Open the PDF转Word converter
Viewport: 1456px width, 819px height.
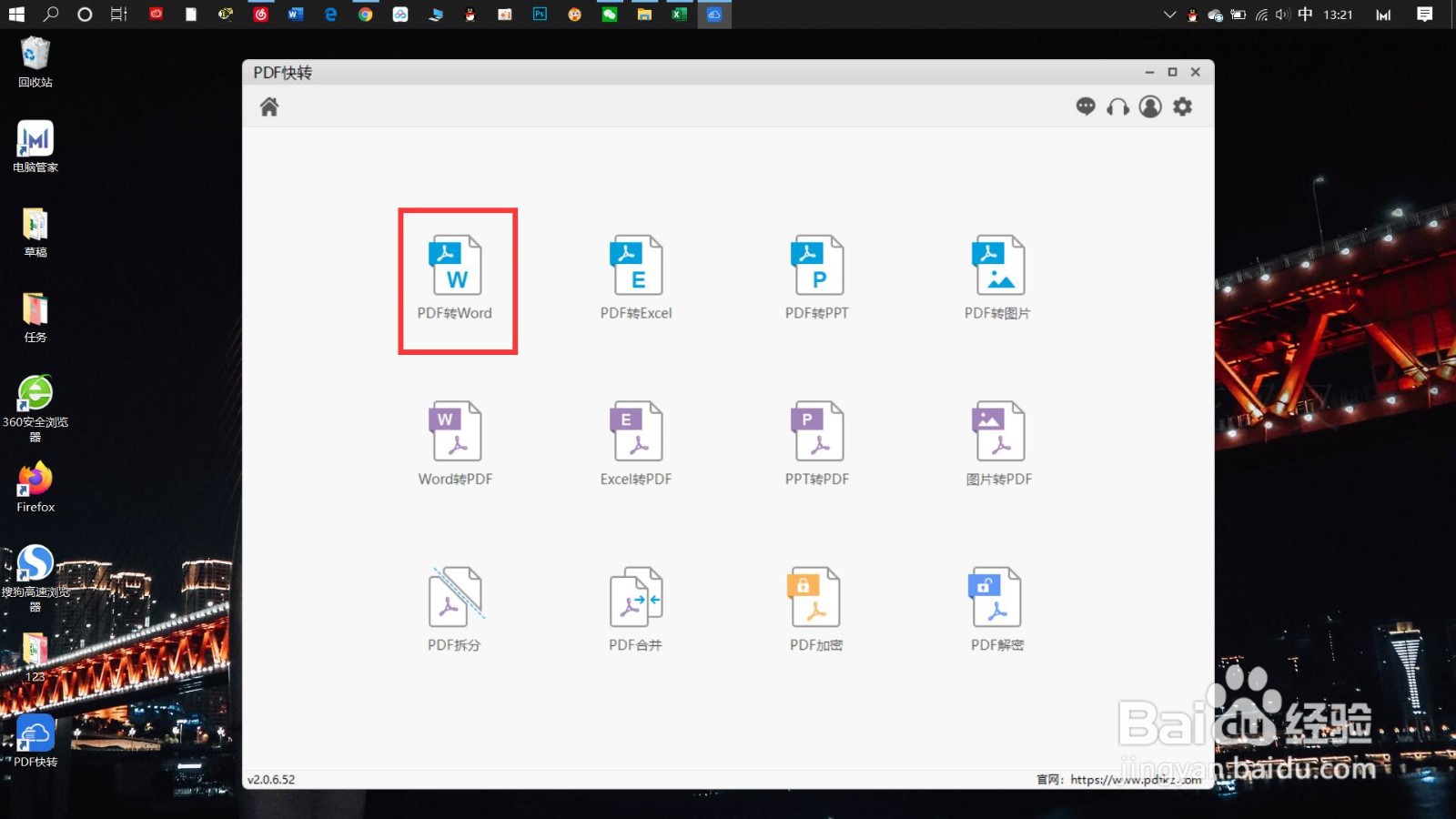(456, 278)
